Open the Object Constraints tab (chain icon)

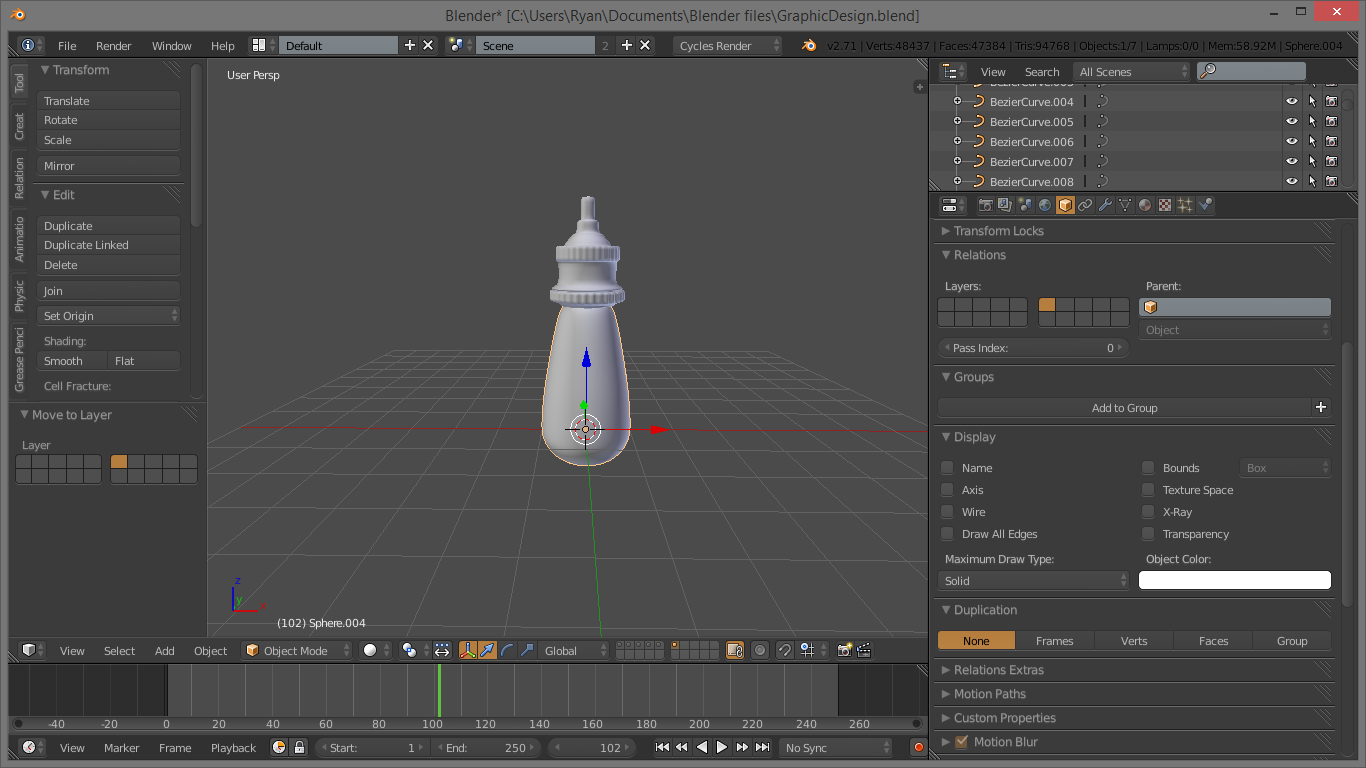click(x=1085, y=205)
